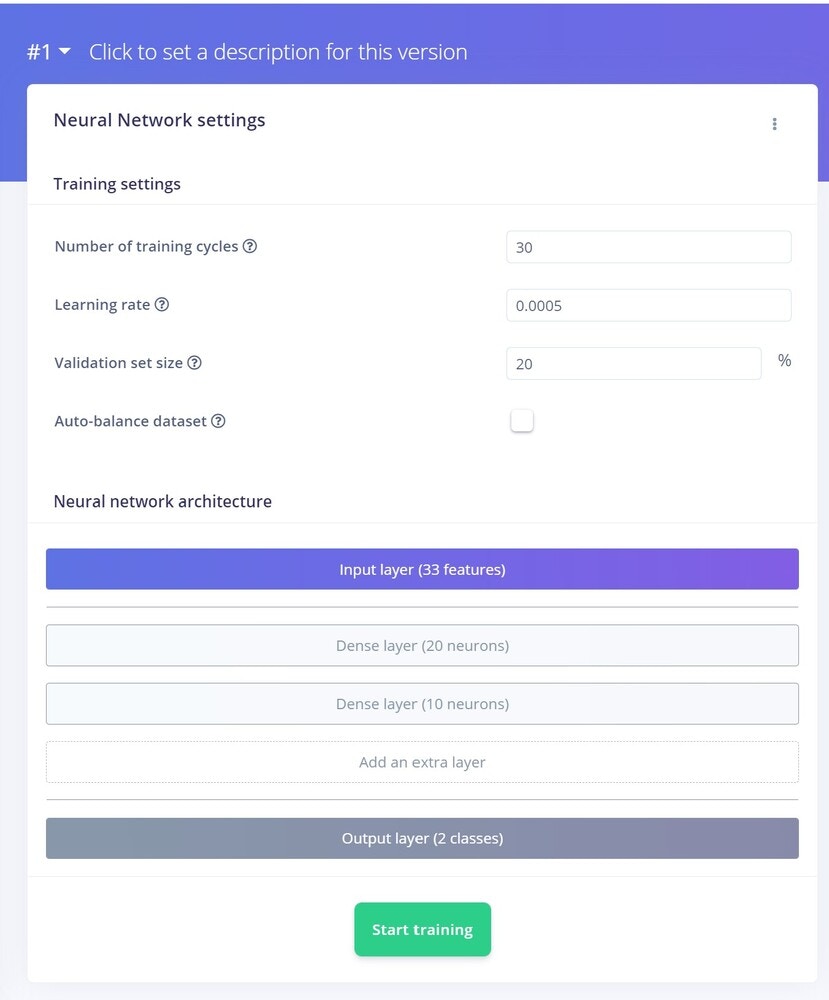Focus the learning rate field showing 0.0005
This screenshot has height=1000, width=829.
(x=649, y=305)
